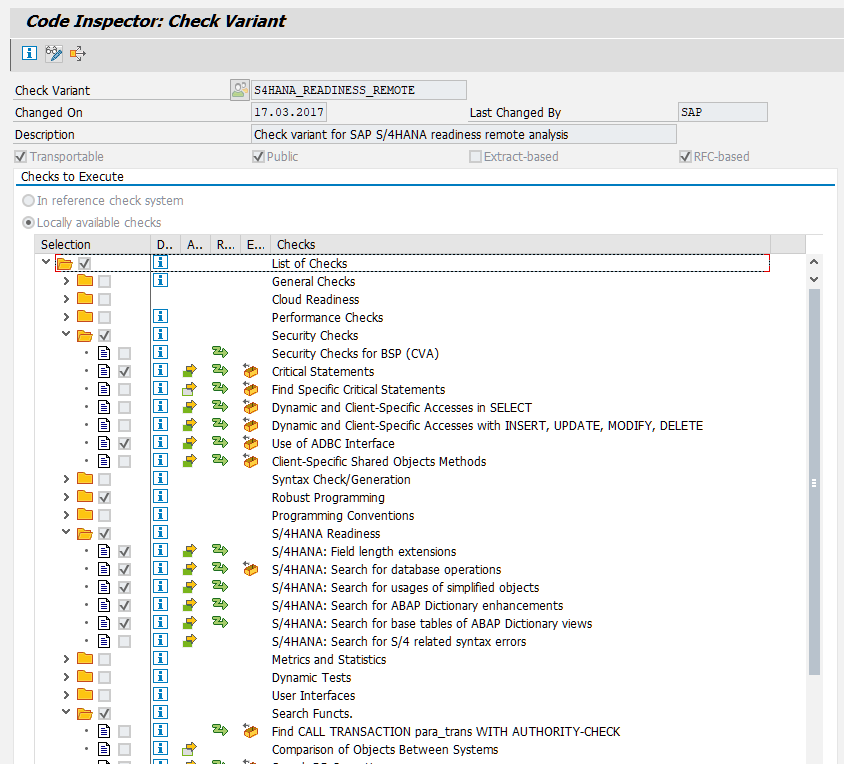Click into the Check Variant name field
The height and width of the screenshot is (764, 844).
click(x=358, y=90)
